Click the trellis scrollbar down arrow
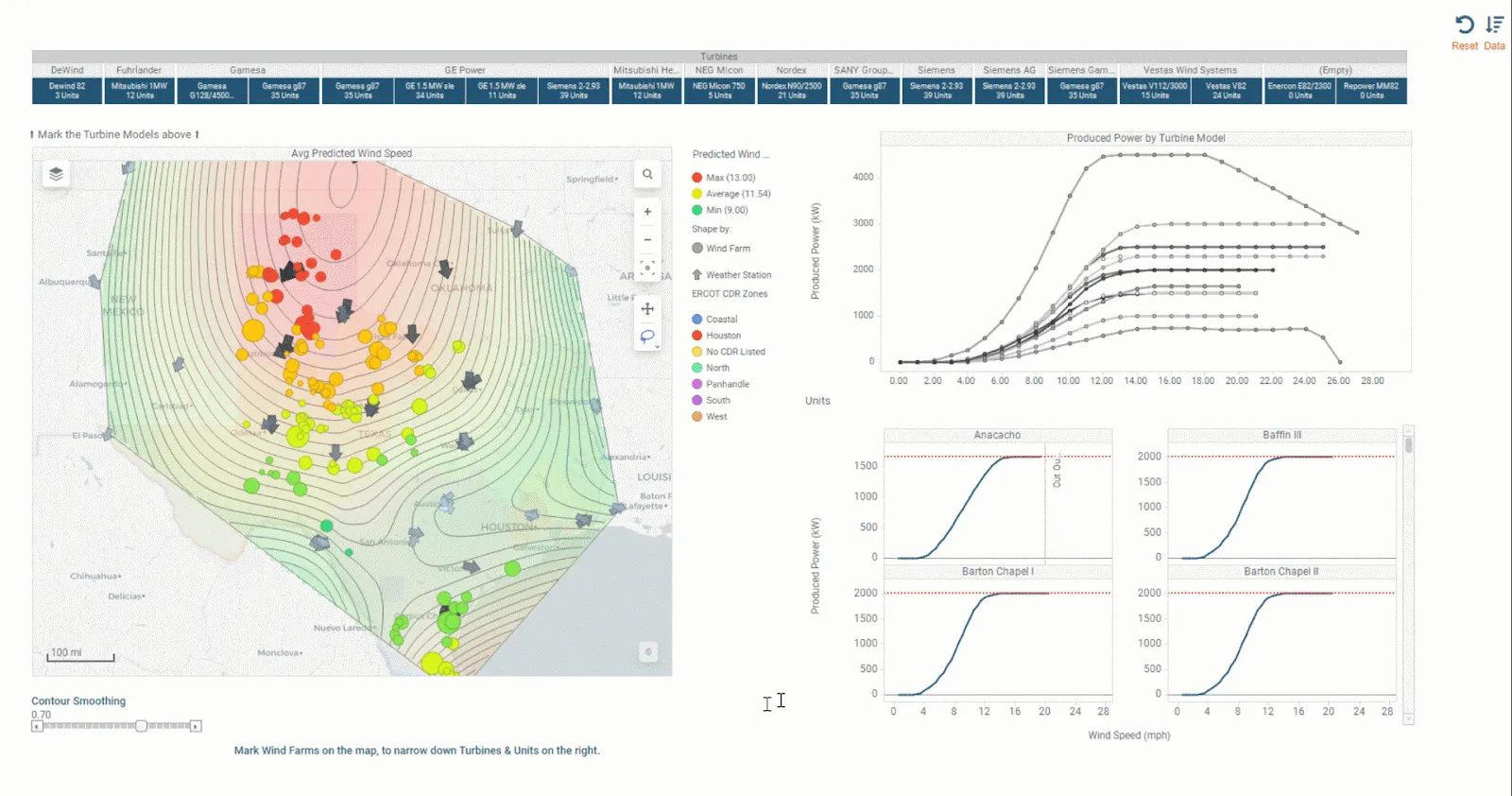 coord(1408,719)
